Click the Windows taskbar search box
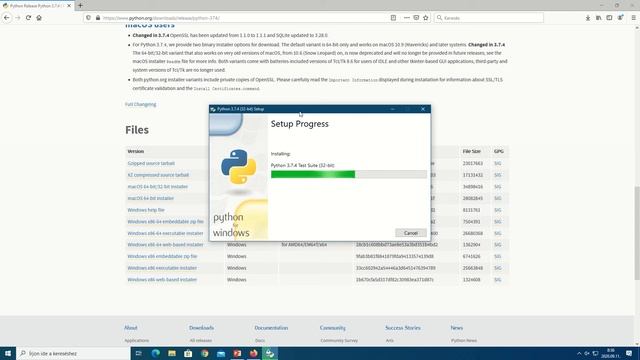Screen dimensions: 640x360 click(73, 353)
